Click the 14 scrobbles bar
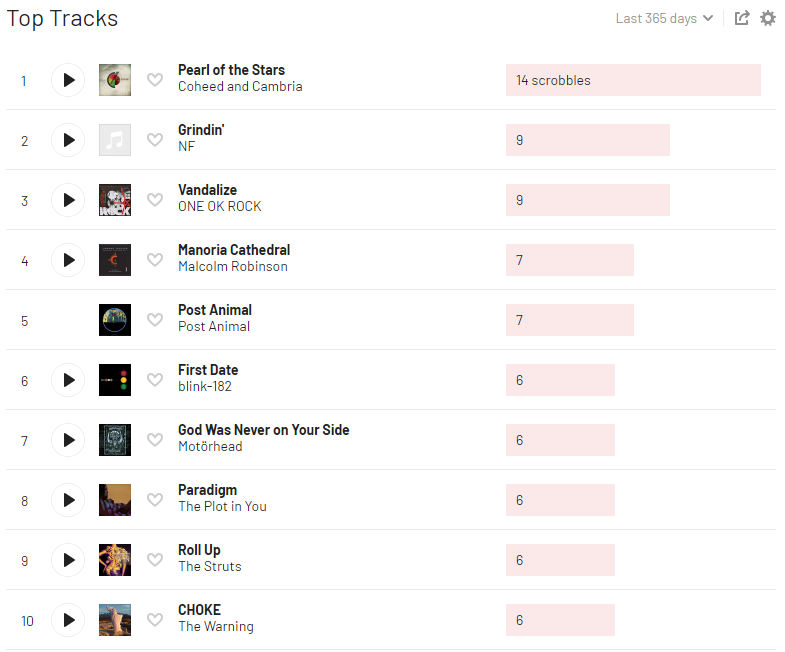Viewport: 785px width, 652px height. click(x=633, y=80)
